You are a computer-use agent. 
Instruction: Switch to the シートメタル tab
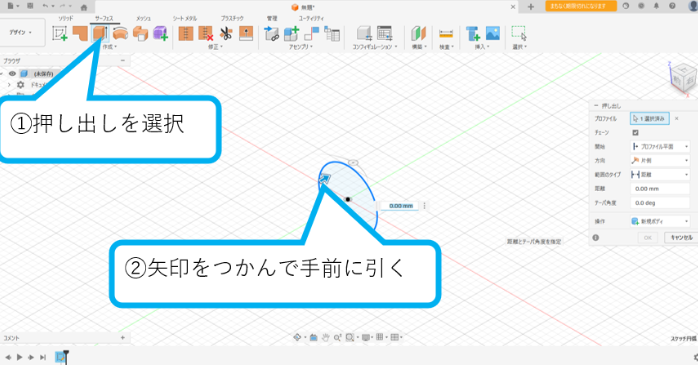pyautogui.click(x=185, y=18)
